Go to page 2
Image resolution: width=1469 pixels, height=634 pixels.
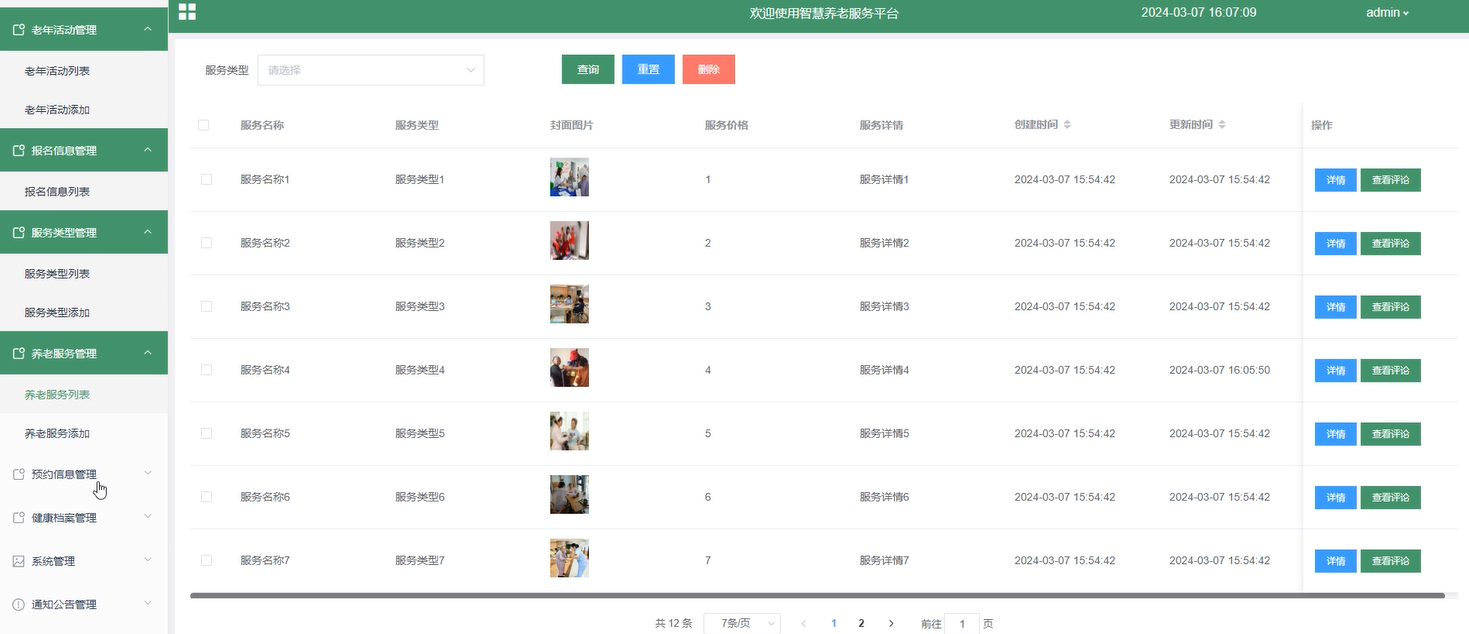861,623
